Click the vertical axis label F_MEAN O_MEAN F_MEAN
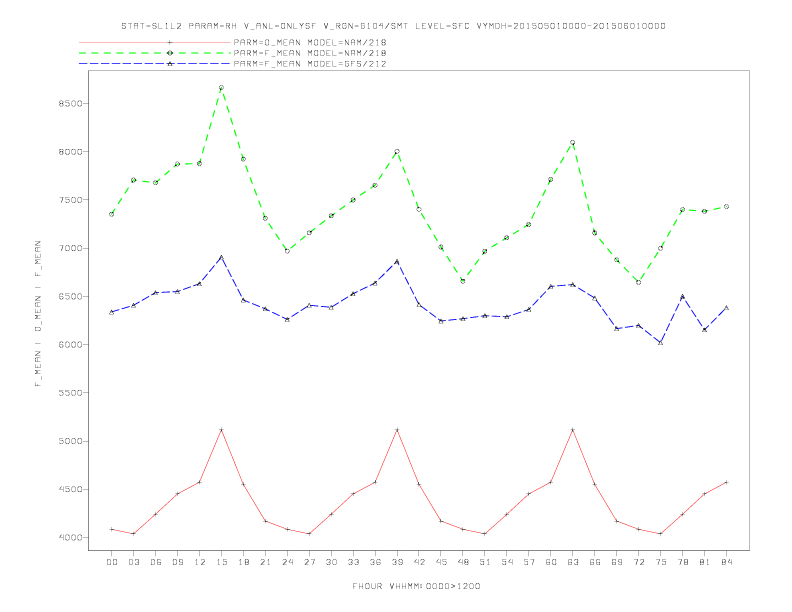792x612 pixels. [38, 314]
